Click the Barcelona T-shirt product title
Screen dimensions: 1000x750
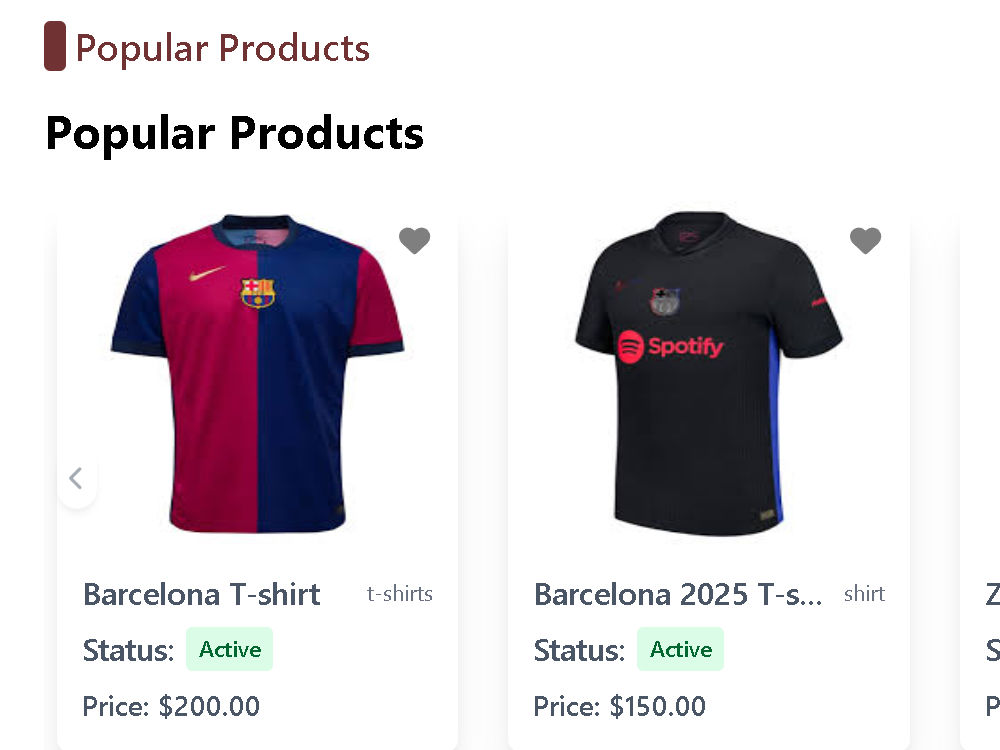pos(202,594)
